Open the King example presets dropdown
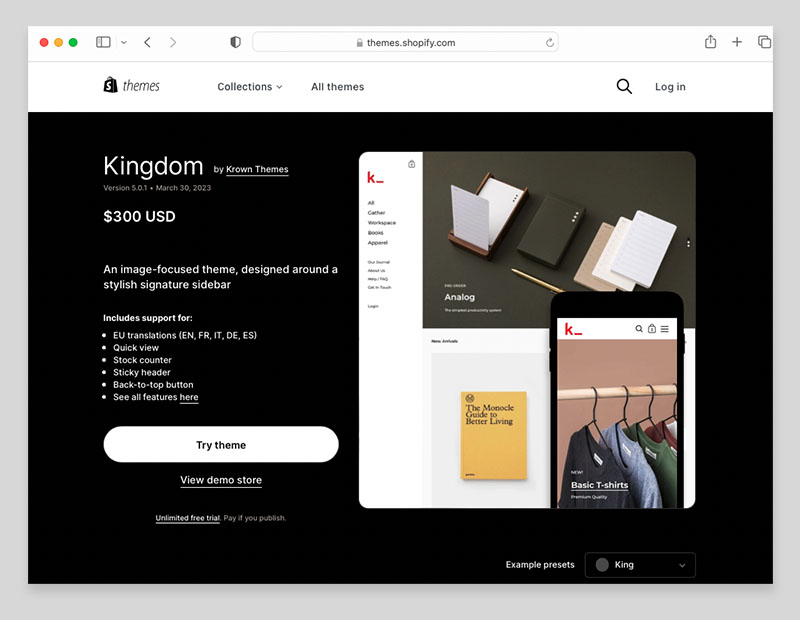The width and height of the screenshot is (800, 620). [640, 565]
